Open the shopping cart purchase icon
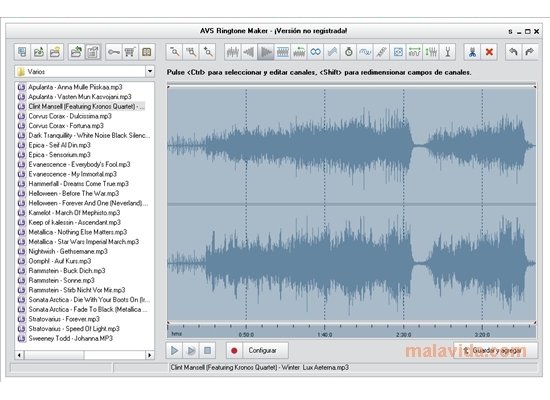This screenshot has width=550, height=400. (130, 52)
